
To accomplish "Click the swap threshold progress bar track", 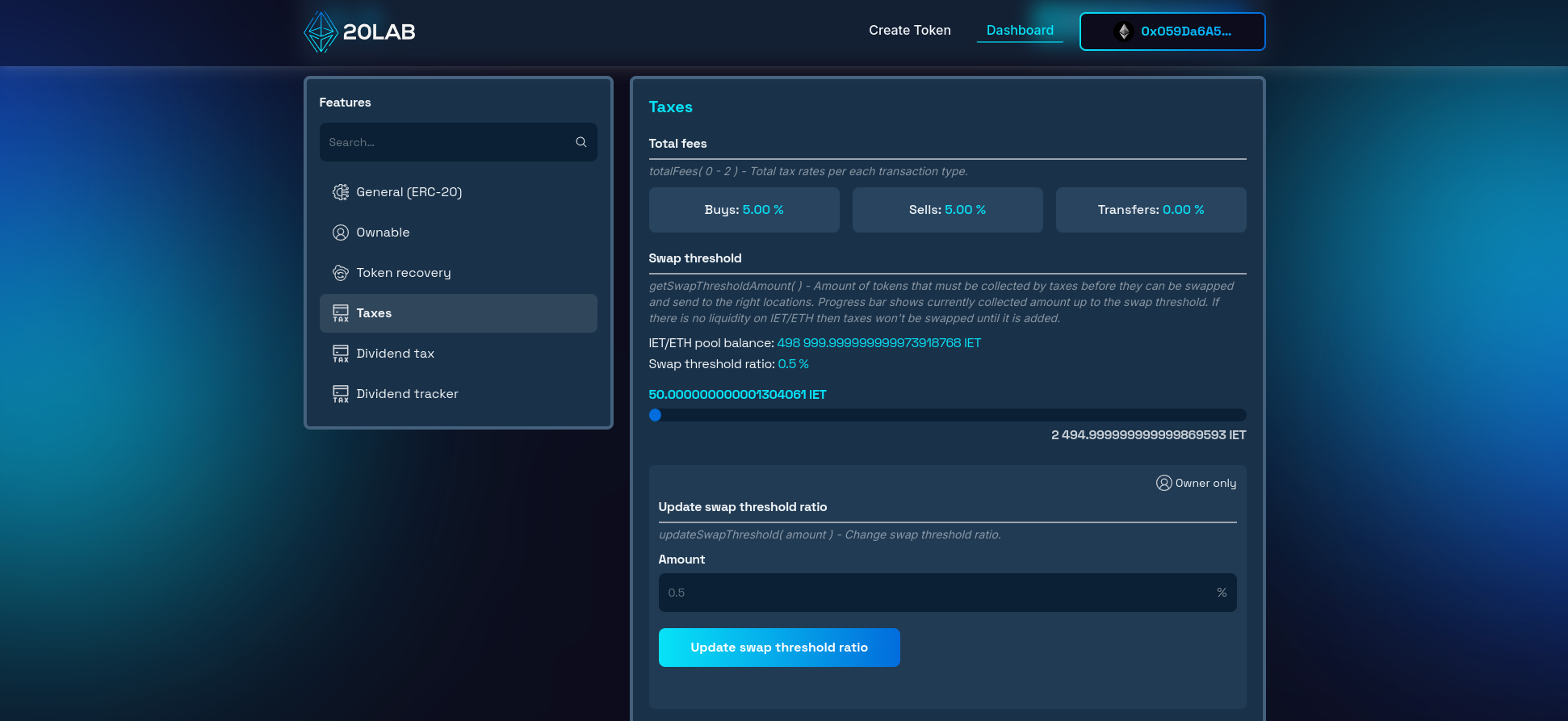I will click(947, 415).
